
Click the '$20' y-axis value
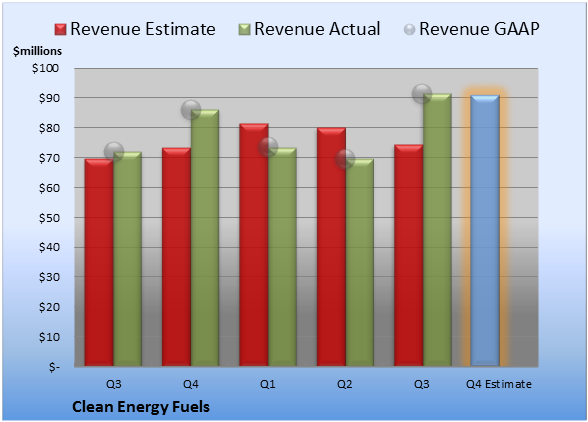point(49,307)
